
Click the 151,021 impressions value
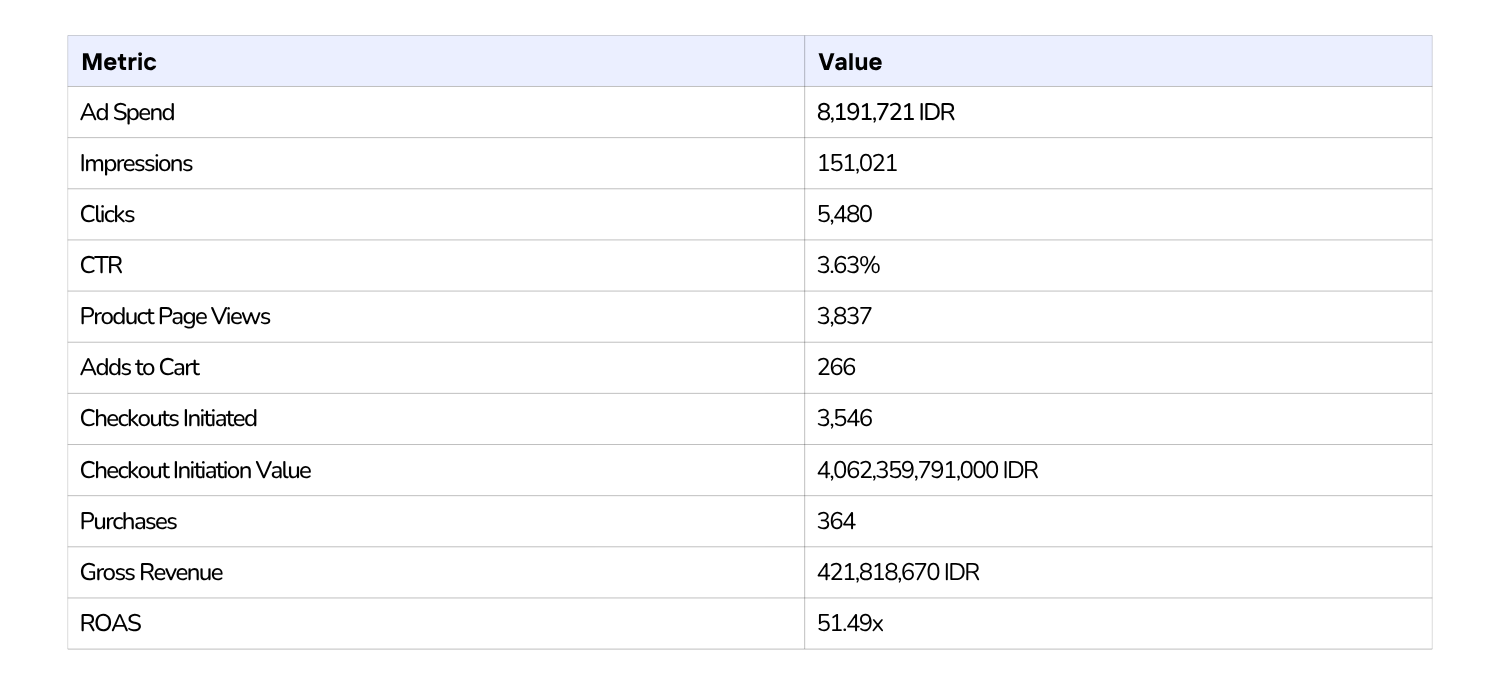pos(857,164)
